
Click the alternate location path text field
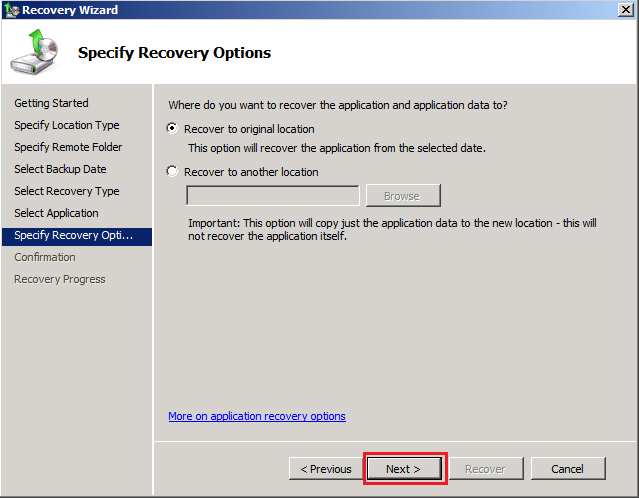[x=272, y=196]
